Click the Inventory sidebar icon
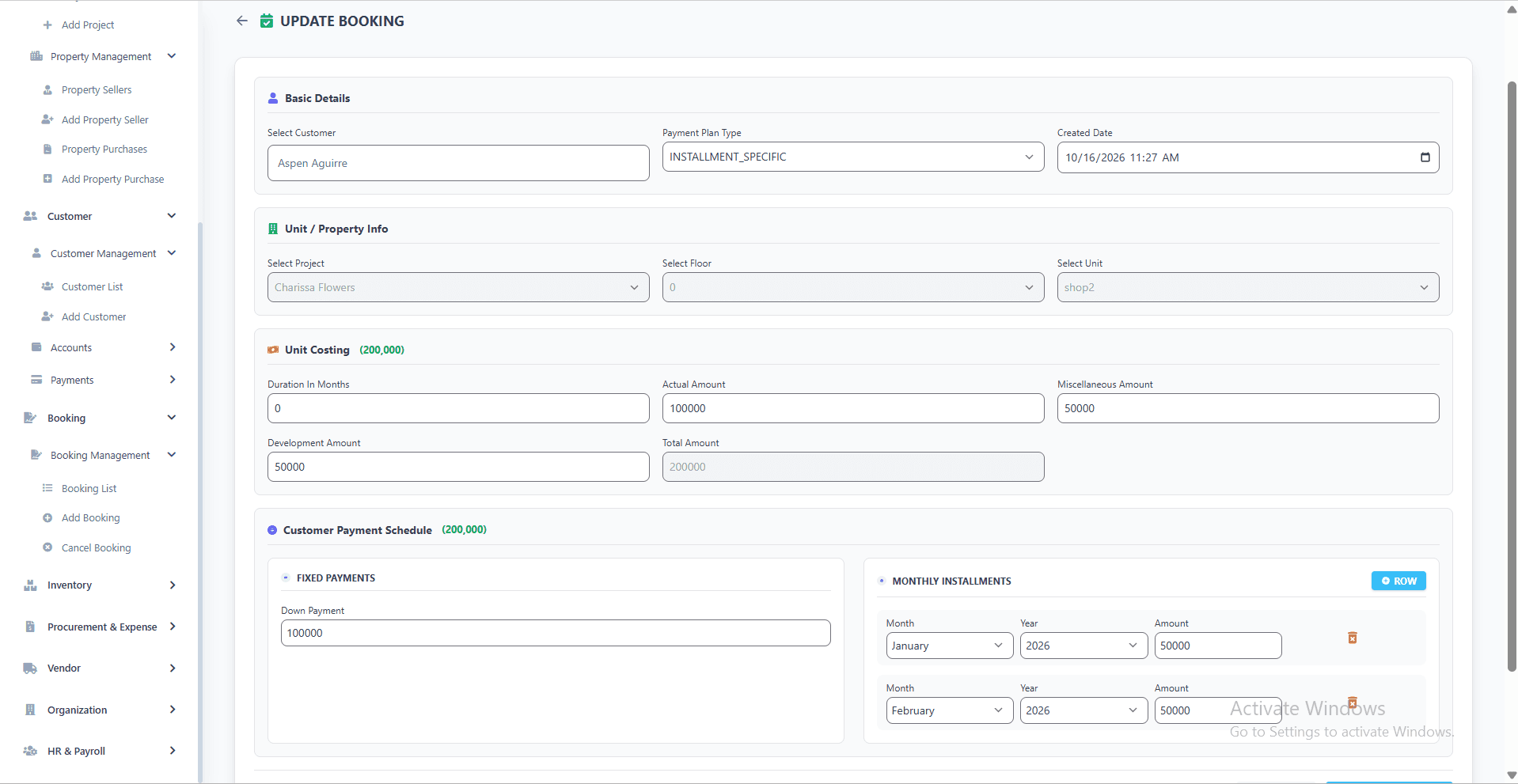Image resolution: width=1518 pixels, height=784 pixels. click(x=30, y=585)
